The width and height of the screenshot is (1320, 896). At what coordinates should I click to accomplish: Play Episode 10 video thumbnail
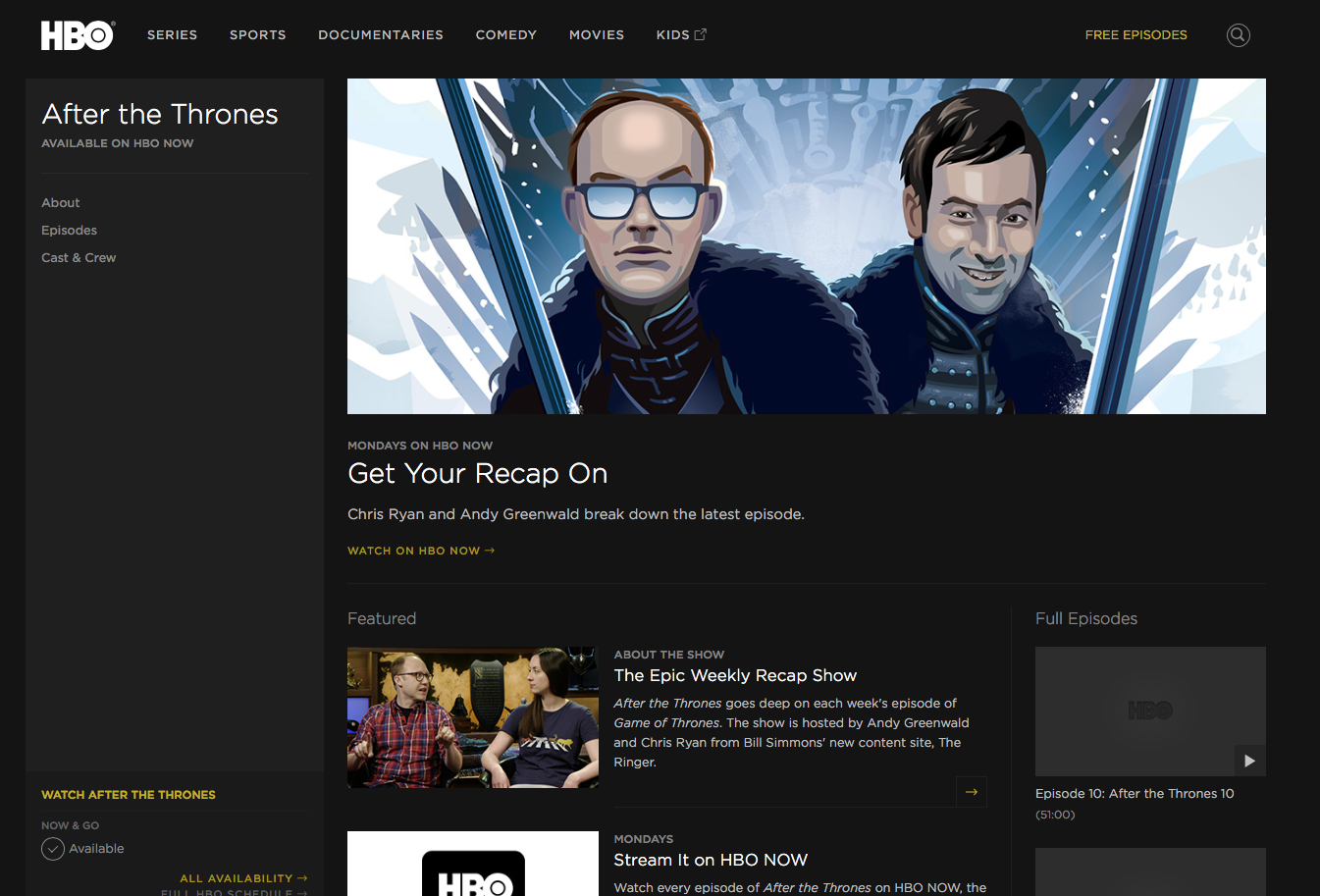pos(1150,712)
